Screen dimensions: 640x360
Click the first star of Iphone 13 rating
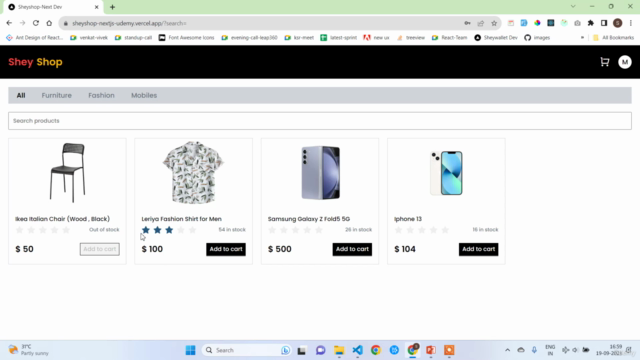(x=398, y=230)
